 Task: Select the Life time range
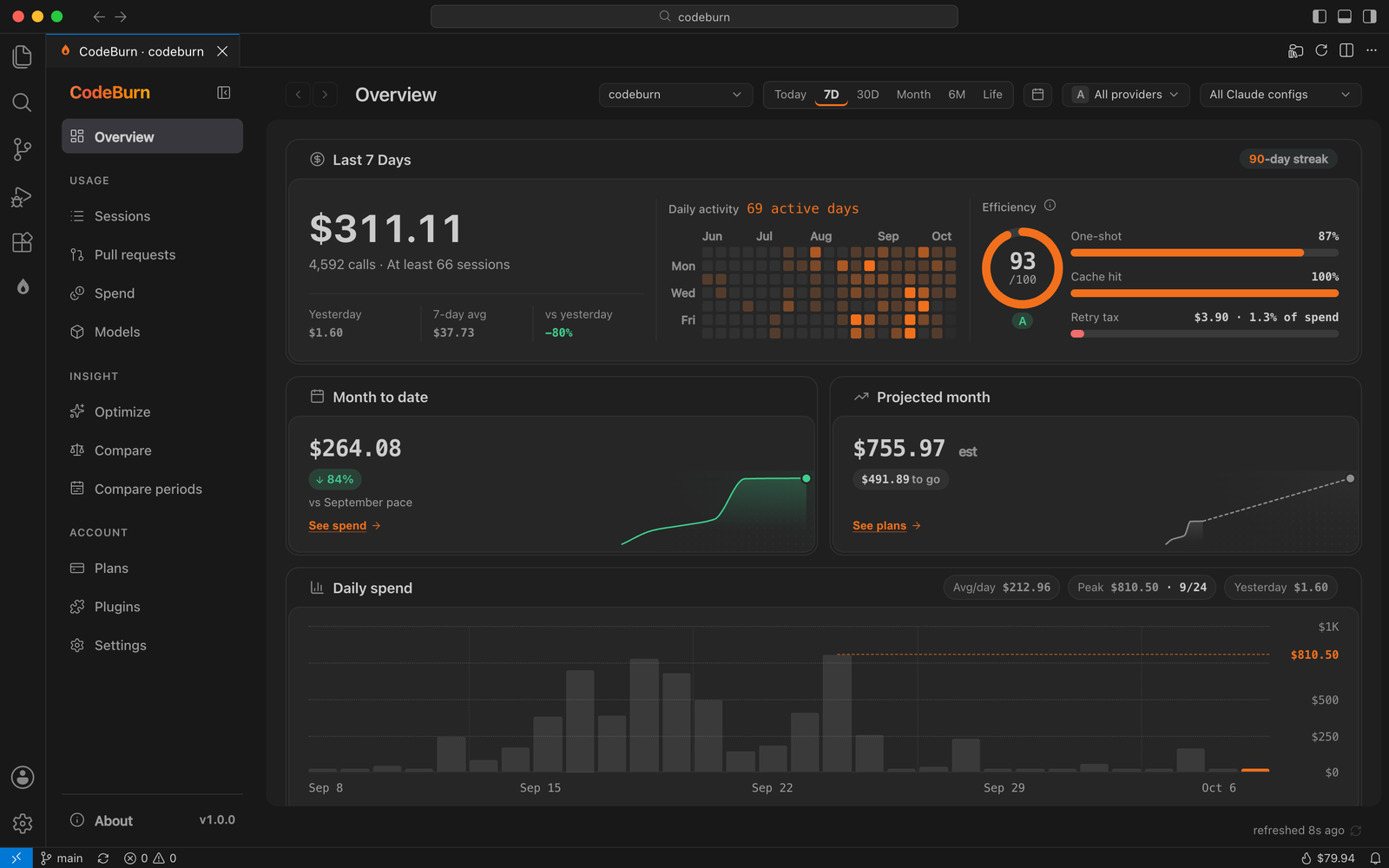[992, 95]
